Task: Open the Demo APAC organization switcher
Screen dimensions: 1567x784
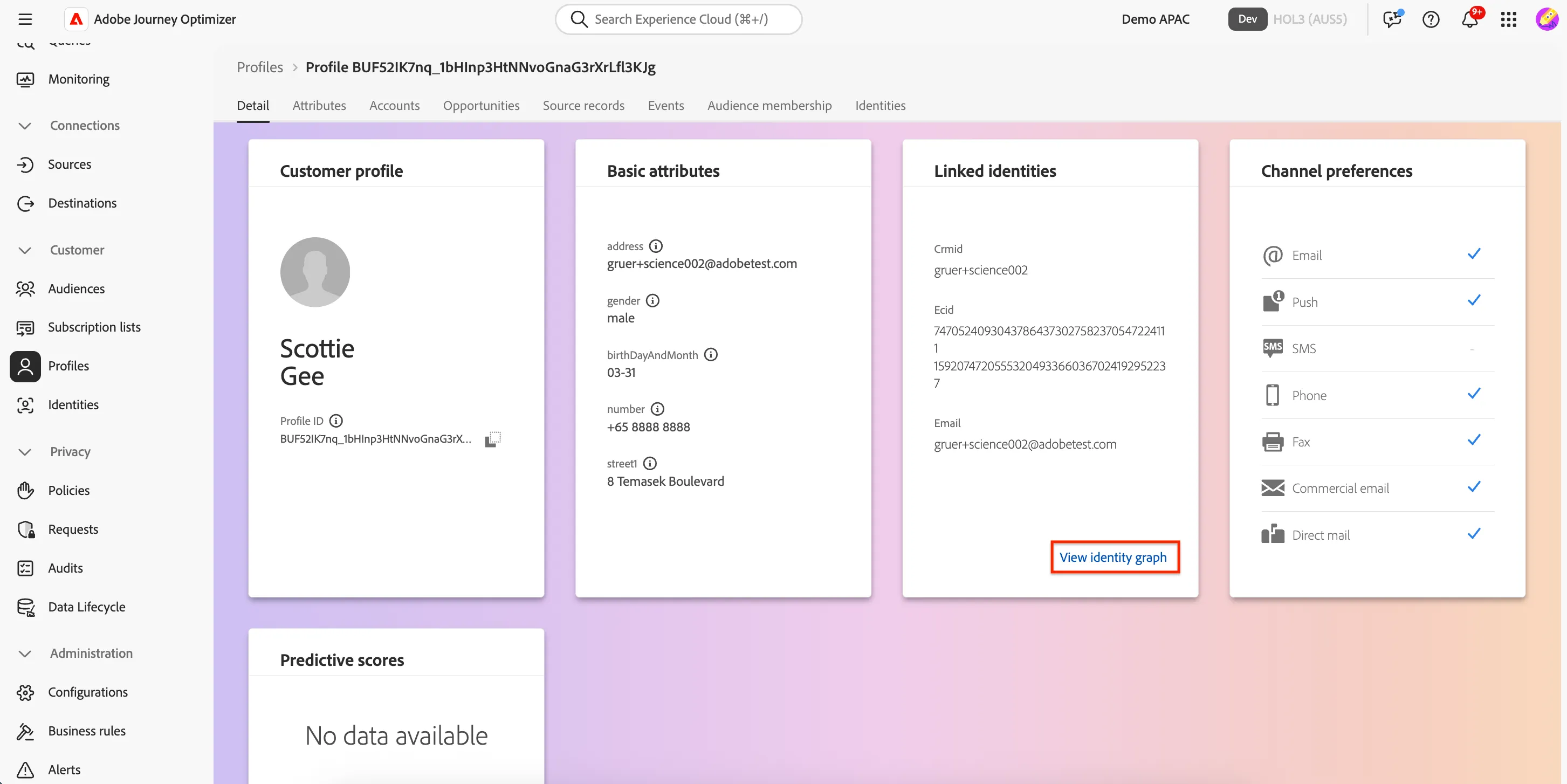Action: (x=1155, y=19)
